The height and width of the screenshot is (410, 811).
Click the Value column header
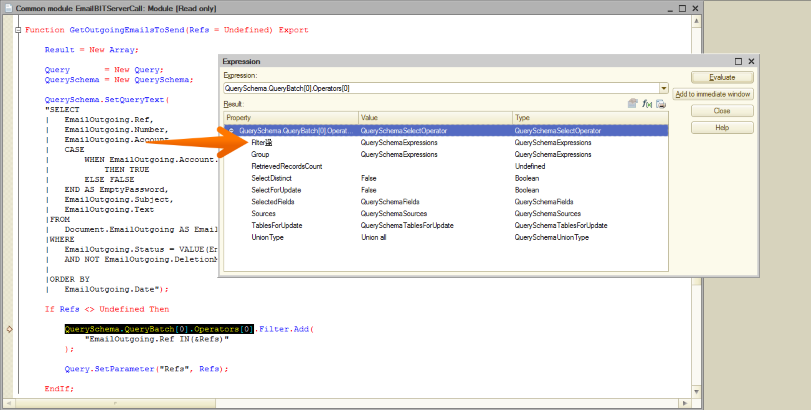coord(435,118)
